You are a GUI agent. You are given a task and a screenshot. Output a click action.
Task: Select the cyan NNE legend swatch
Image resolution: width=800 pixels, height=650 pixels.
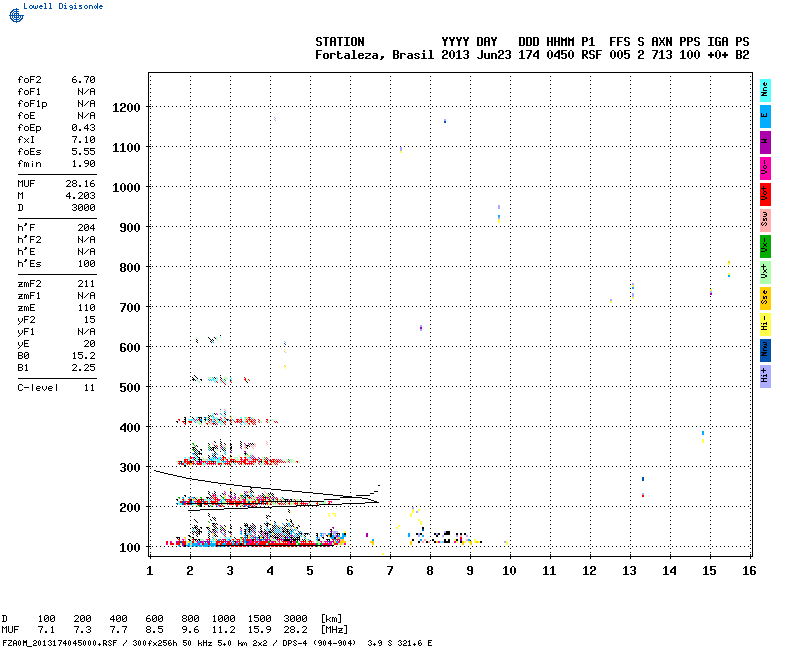[765, 90]
